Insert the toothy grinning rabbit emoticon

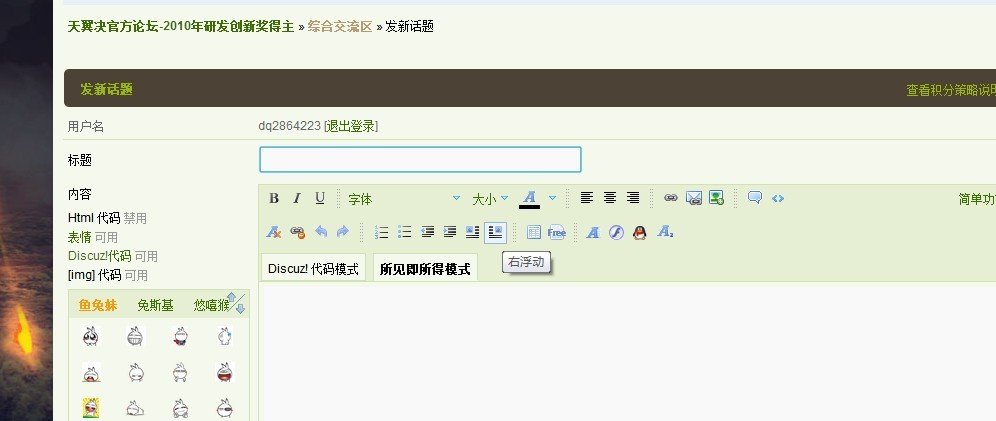[x=135, y=336]
